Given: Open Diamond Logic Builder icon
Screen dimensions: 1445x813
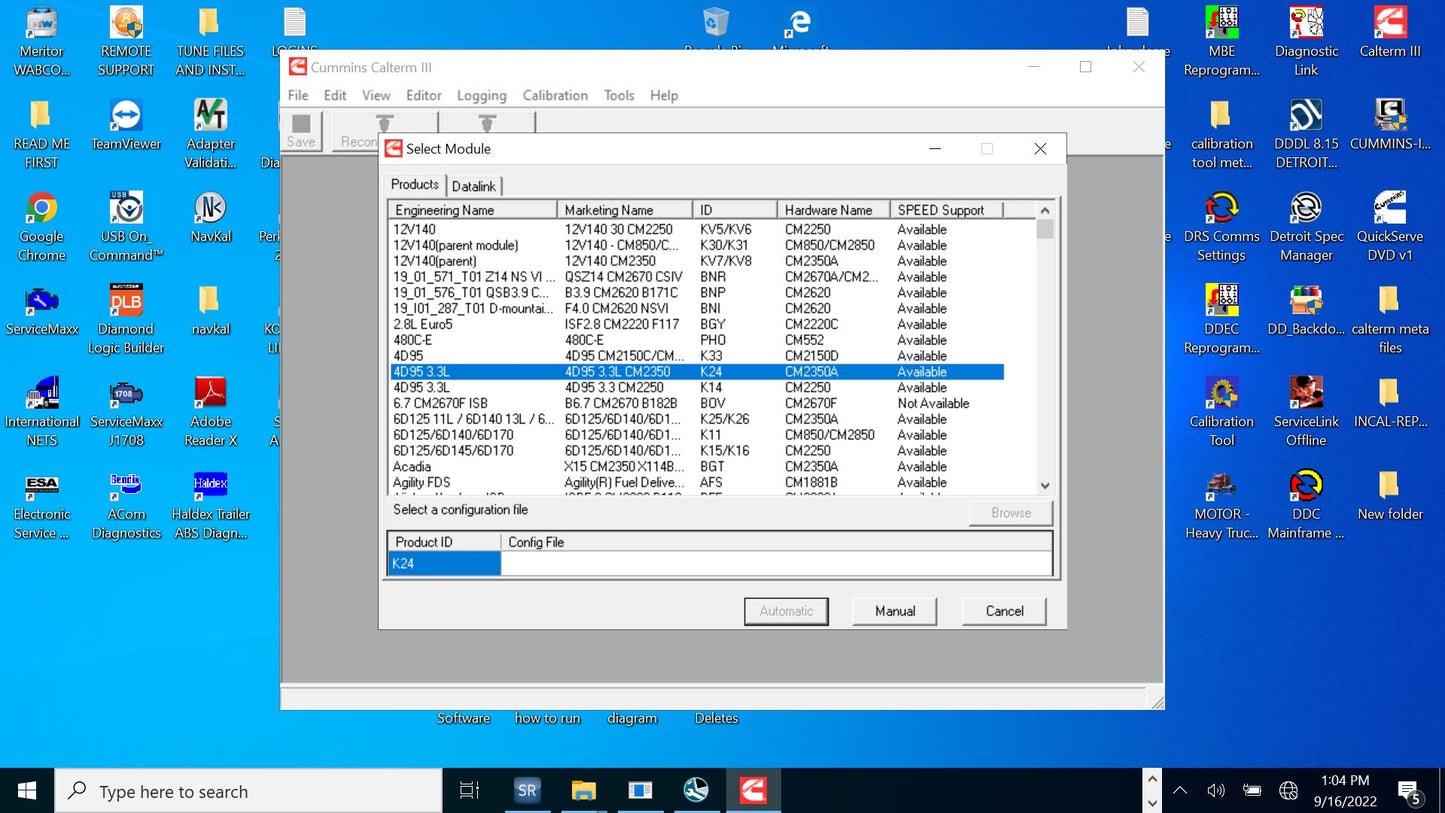Looking at the screenshot, I should [126, 320].
